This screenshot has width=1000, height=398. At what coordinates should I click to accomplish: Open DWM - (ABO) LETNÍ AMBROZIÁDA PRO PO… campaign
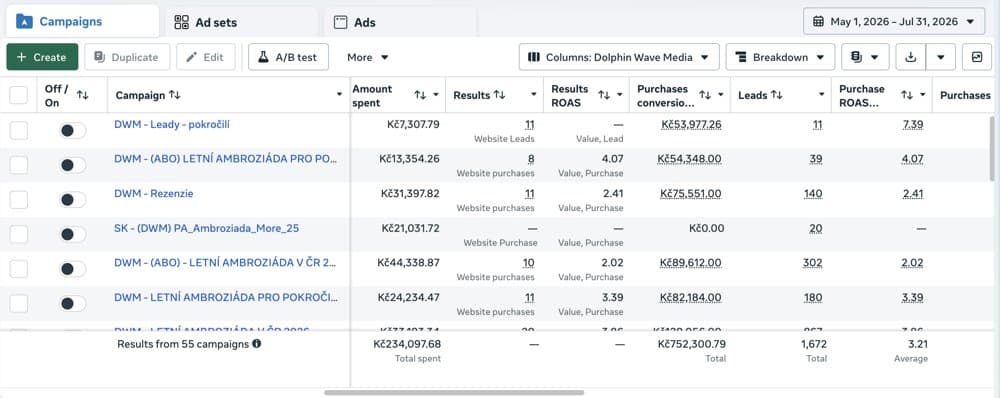pyautogui.click(x=226, y=159)
